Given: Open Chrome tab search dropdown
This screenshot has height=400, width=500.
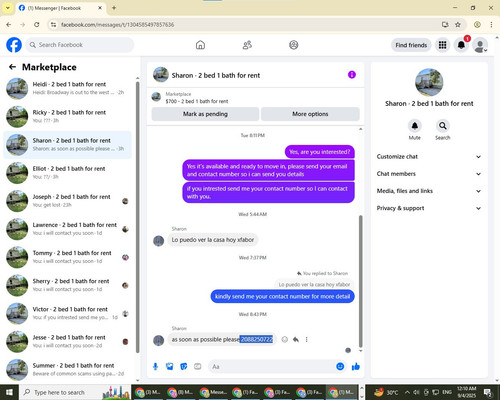Looking at the screenshot, I should (7, 8).
